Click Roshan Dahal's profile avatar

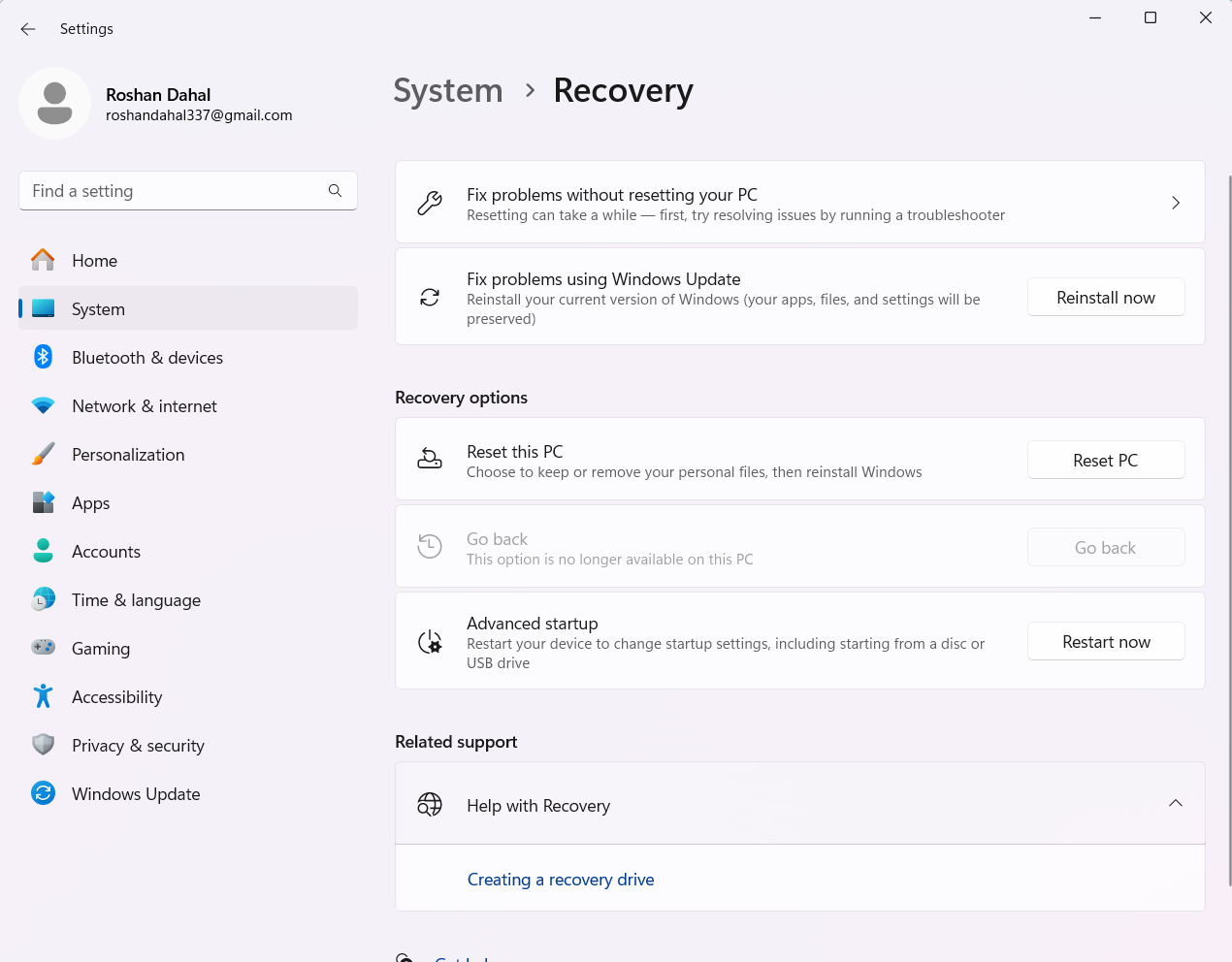[x=54, y=103]
